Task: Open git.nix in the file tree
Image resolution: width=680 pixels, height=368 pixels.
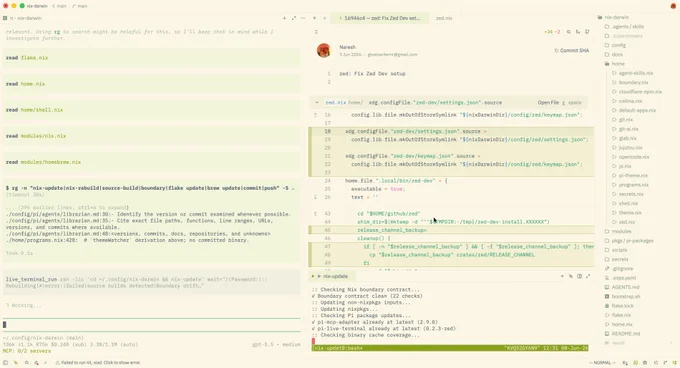Action: (622, 120)
